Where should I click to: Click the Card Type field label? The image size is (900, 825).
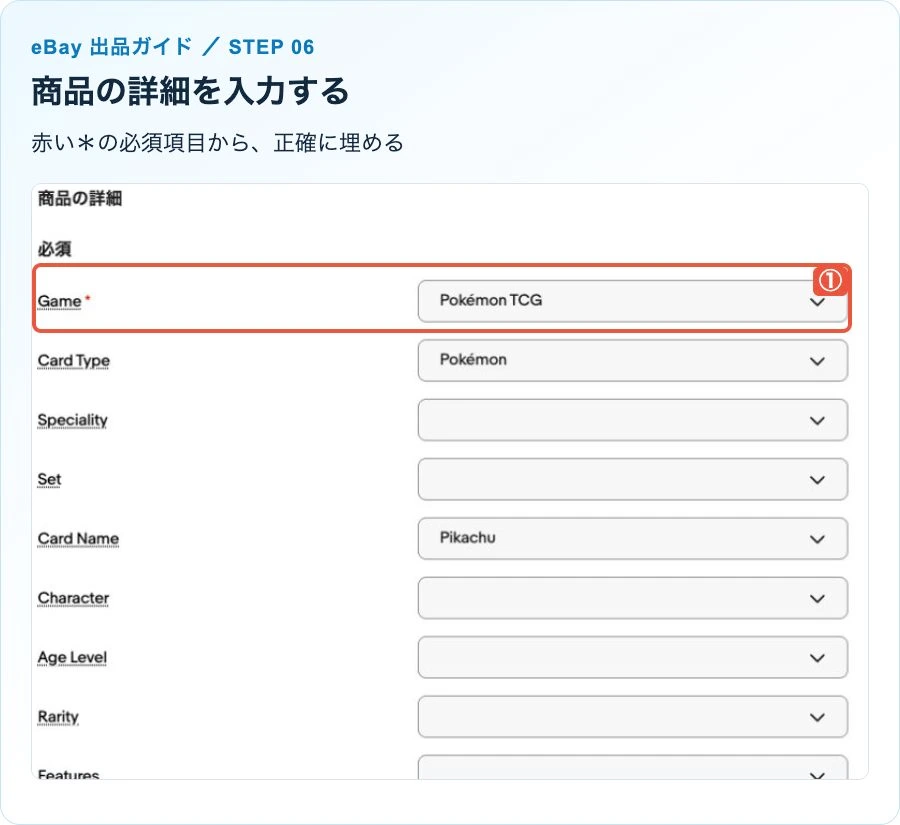click(73, 361)
